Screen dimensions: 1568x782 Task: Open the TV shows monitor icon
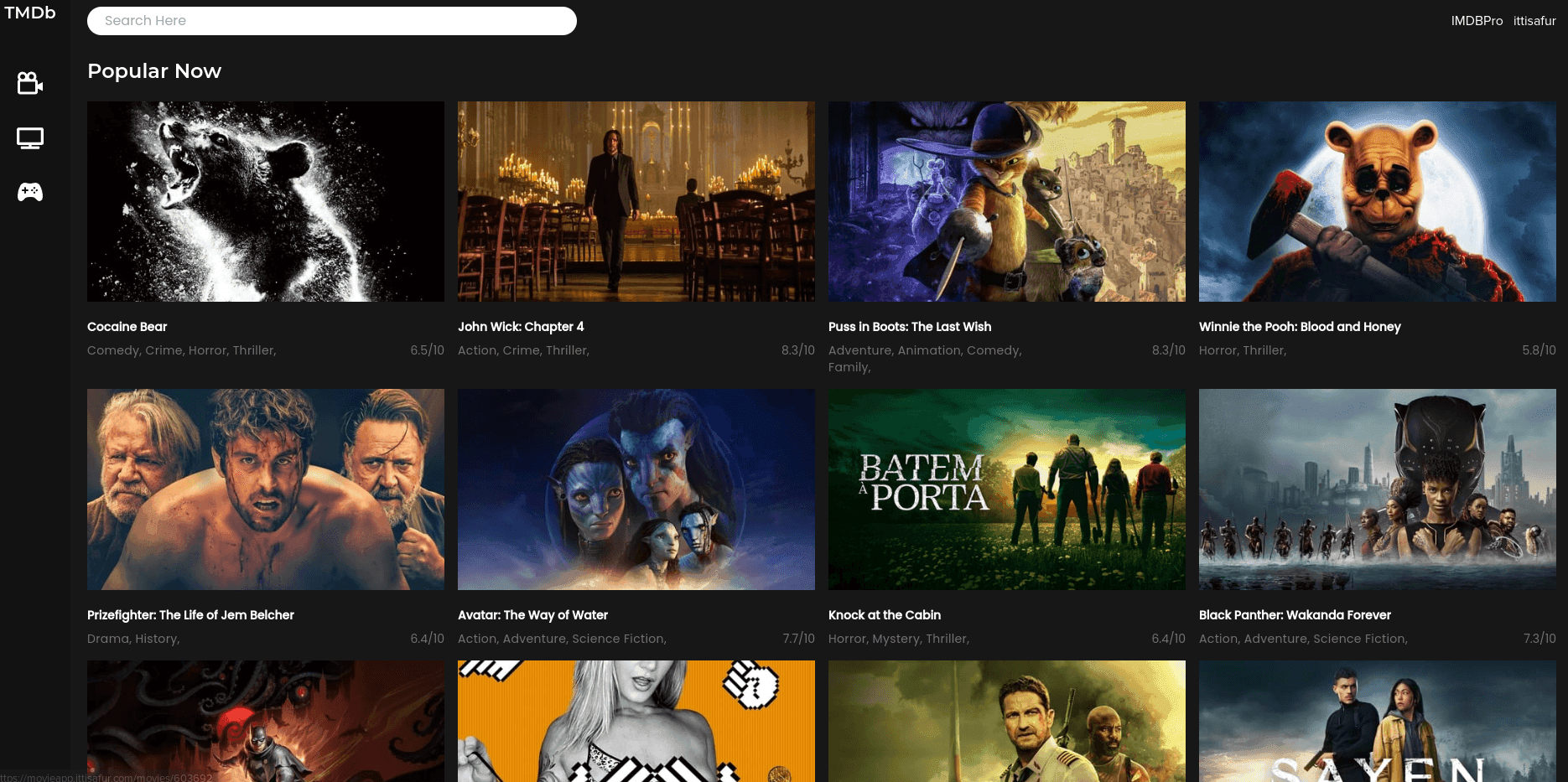30,138
